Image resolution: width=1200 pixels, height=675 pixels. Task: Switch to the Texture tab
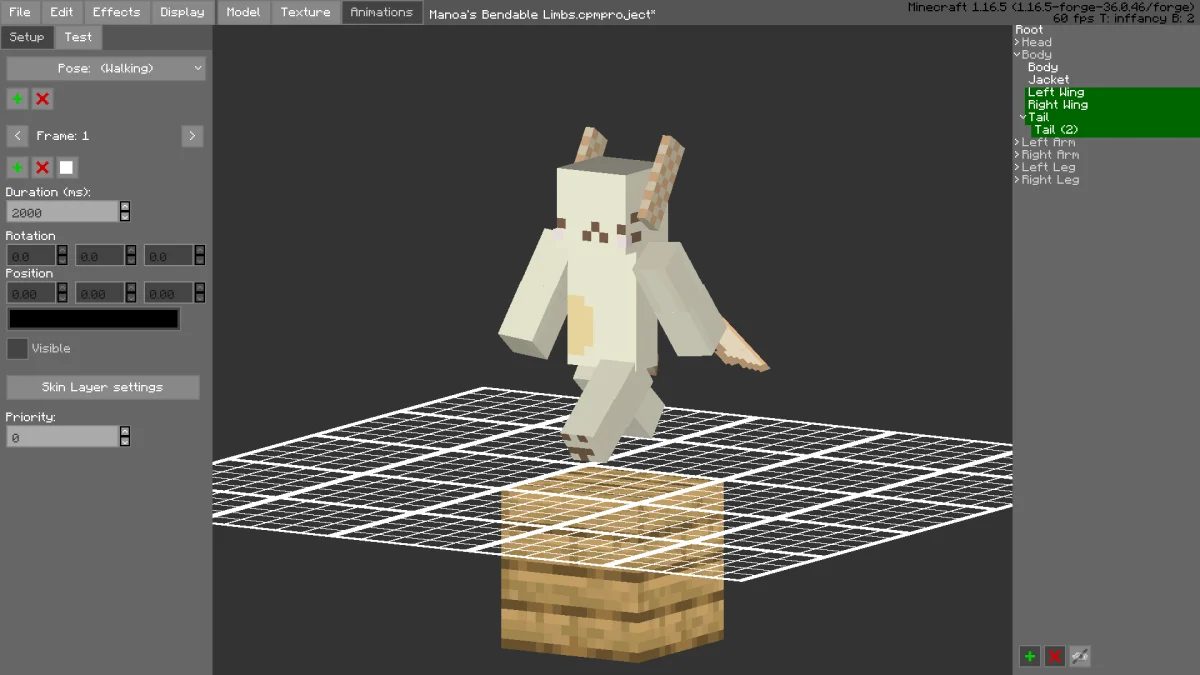(x=305, y=12)
